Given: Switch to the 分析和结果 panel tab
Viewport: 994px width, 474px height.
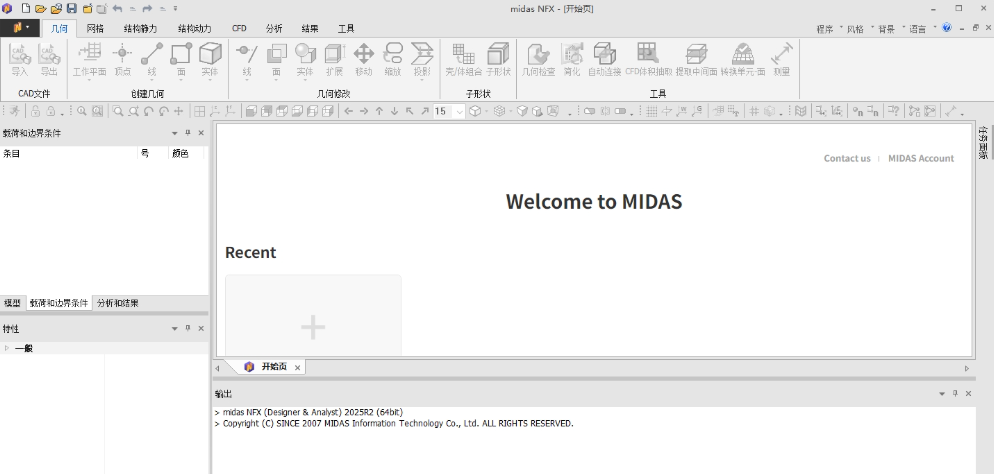Looking at the screenshot, I should [x=117, y=303].
